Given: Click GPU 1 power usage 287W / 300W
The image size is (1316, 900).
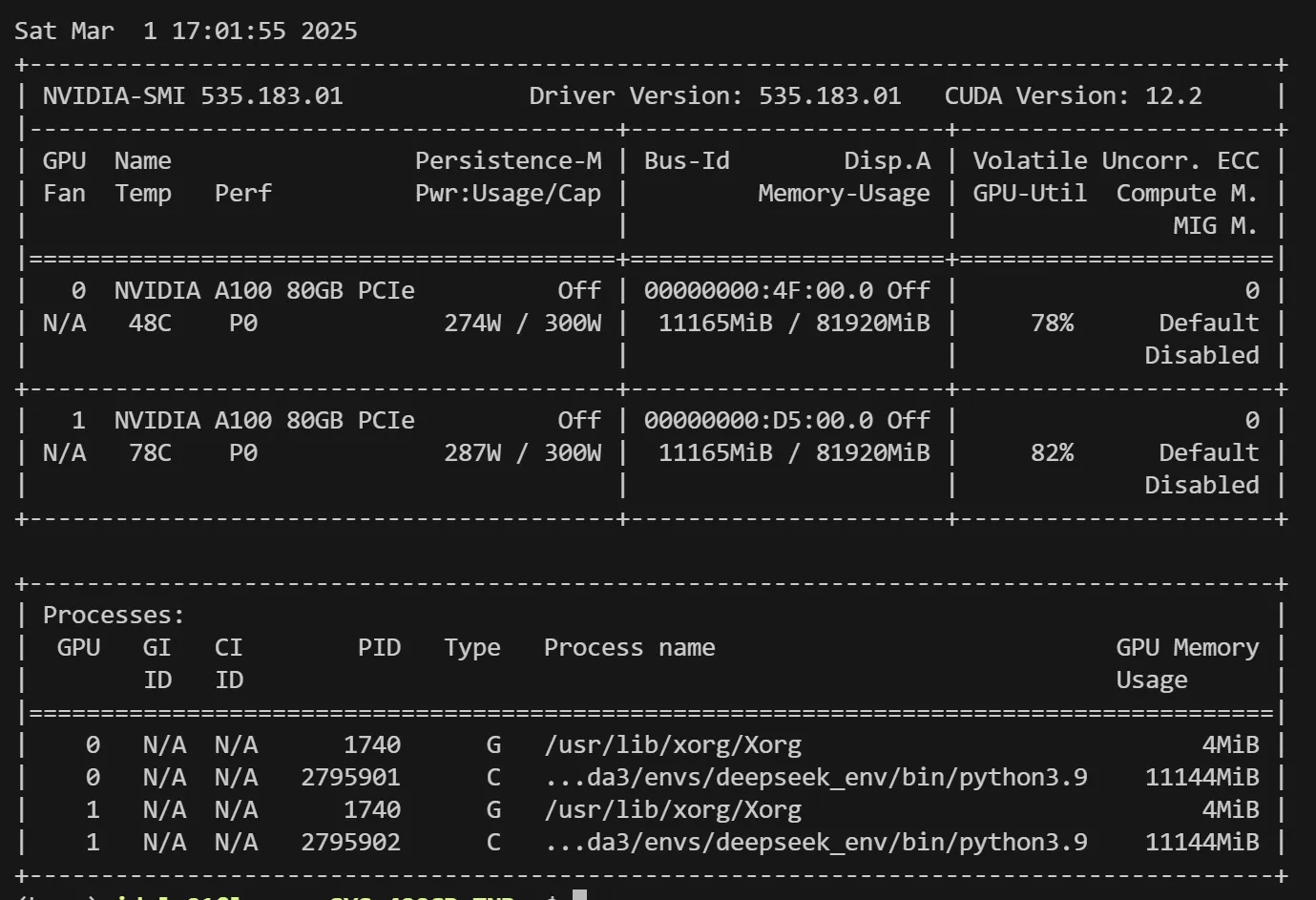Looking at the screenshot, I should click(x=522, y=452).
